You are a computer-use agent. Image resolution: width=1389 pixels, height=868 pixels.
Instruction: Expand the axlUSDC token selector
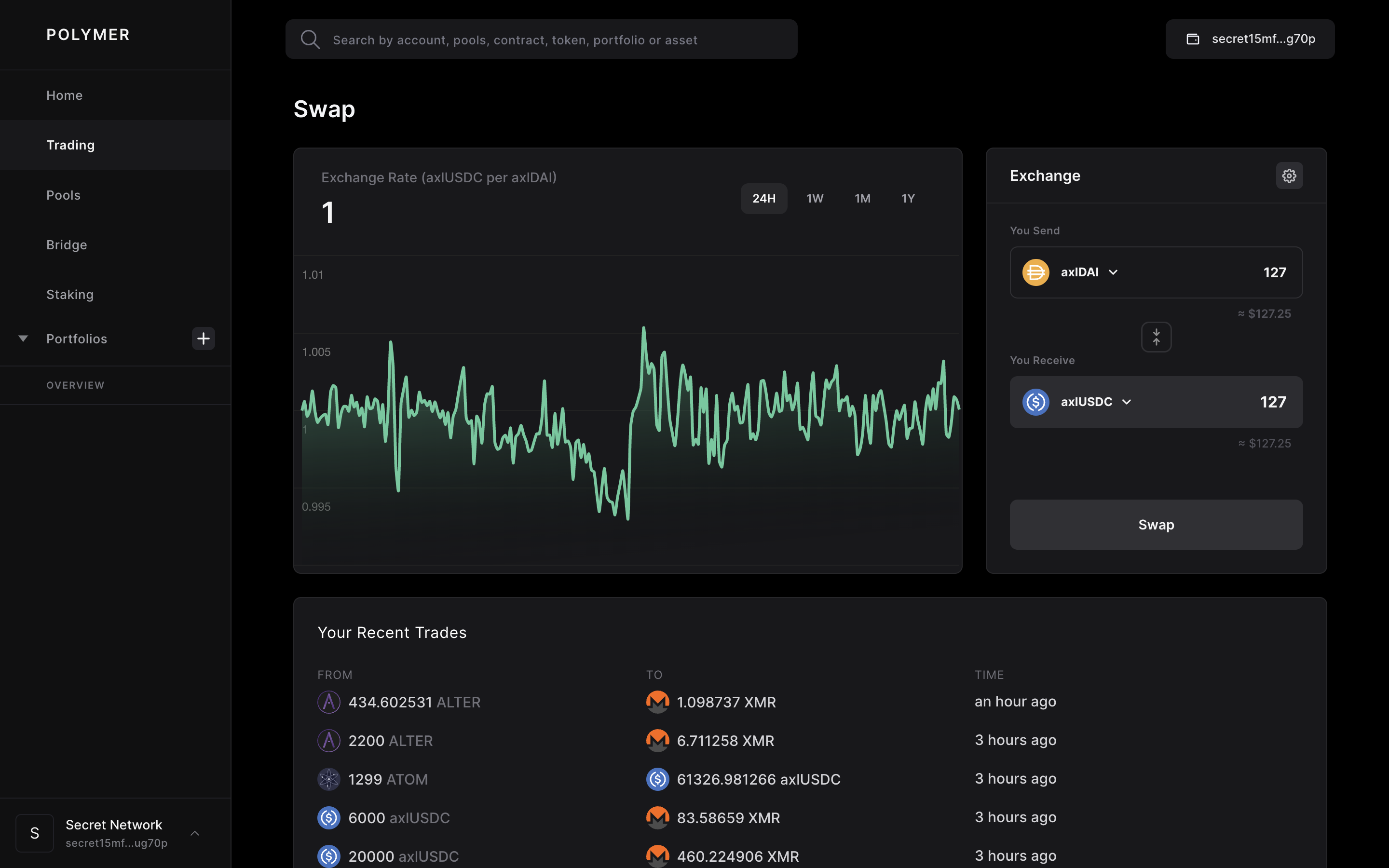1126,402
